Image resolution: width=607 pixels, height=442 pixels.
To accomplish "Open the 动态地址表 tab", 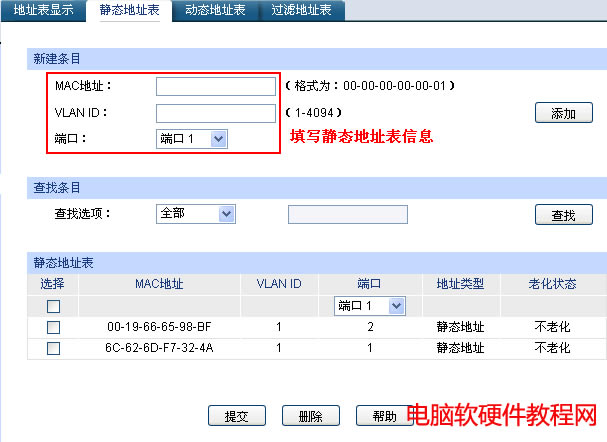I will pyautogui.click(x=216, y=11).
